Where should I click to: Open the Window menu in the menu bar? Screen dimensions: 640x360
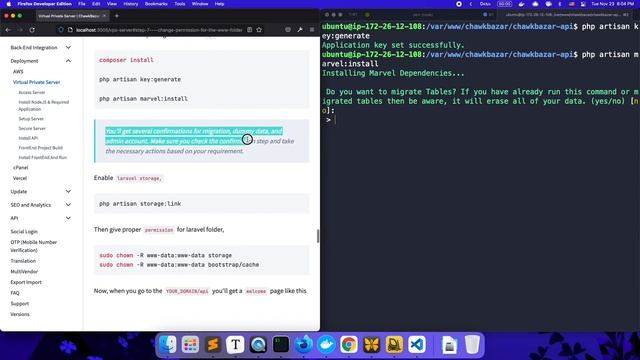[x=200, y=4]
